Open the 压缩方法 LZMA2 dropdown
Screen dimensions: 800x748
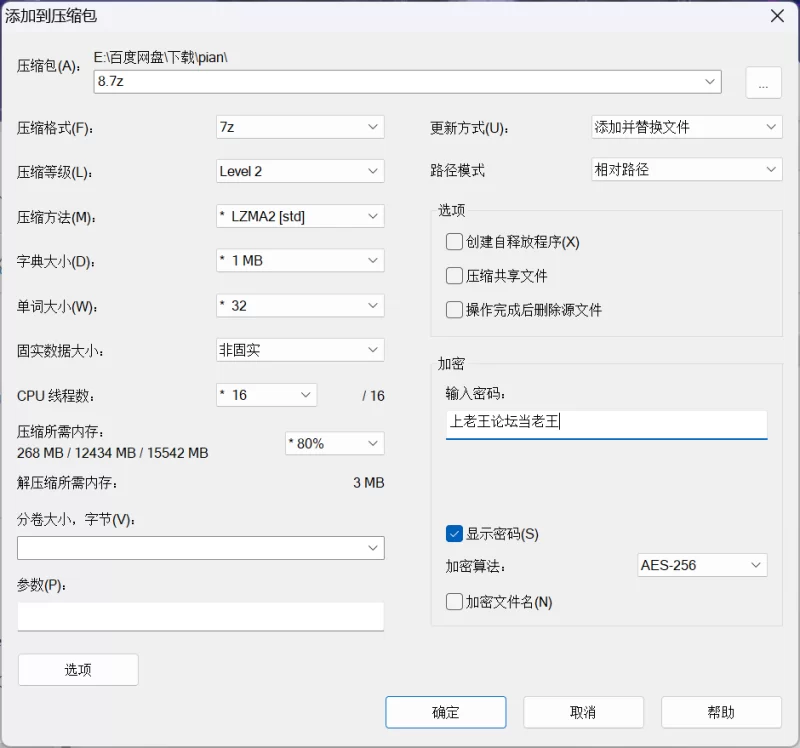pyautogui.click(x=300, y=216)
